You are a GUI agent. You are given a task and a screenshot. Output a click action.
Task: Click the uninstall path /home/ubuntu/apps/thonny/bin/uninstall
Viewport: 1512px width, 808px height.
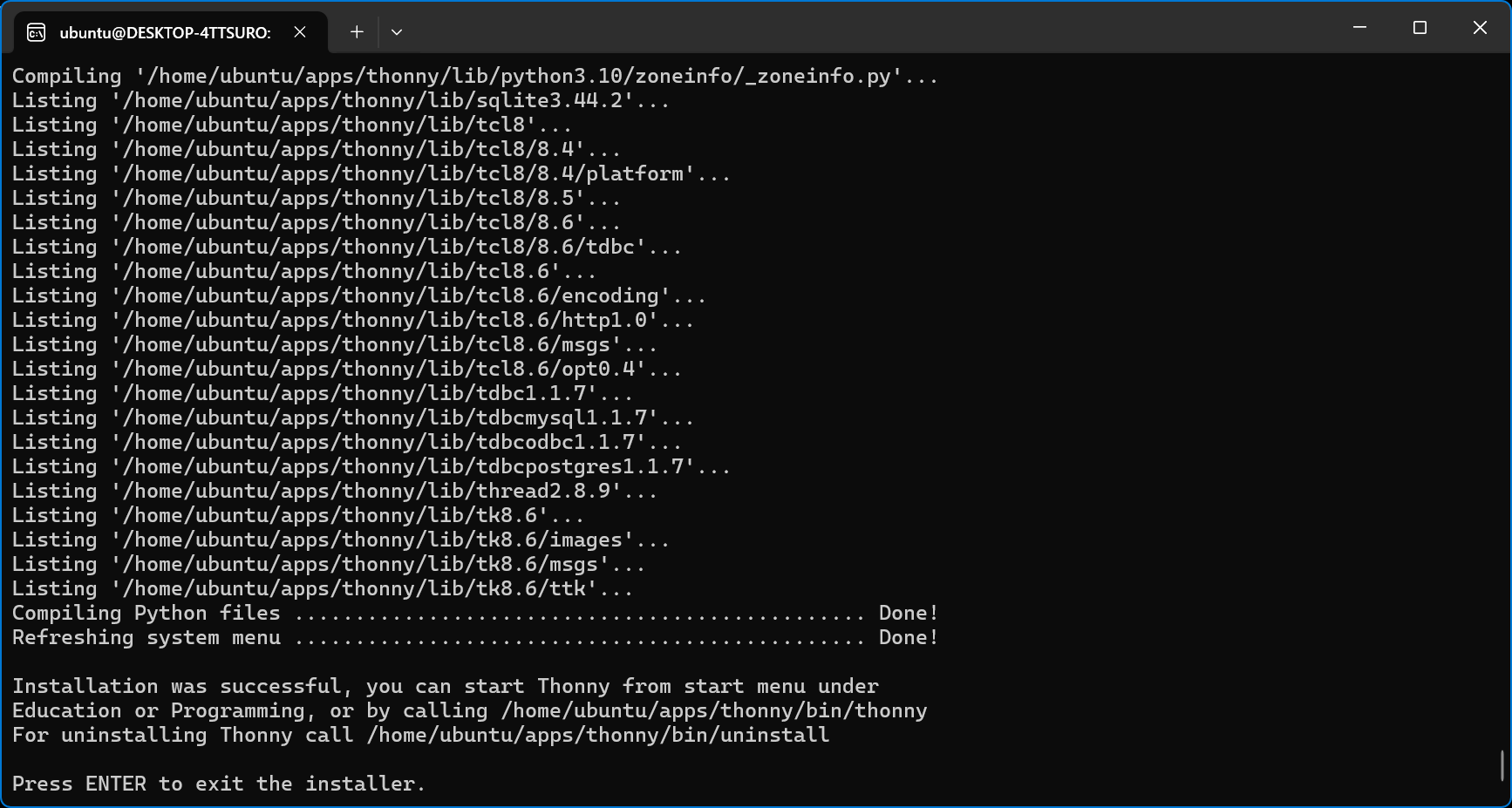(x=598, y=735)
